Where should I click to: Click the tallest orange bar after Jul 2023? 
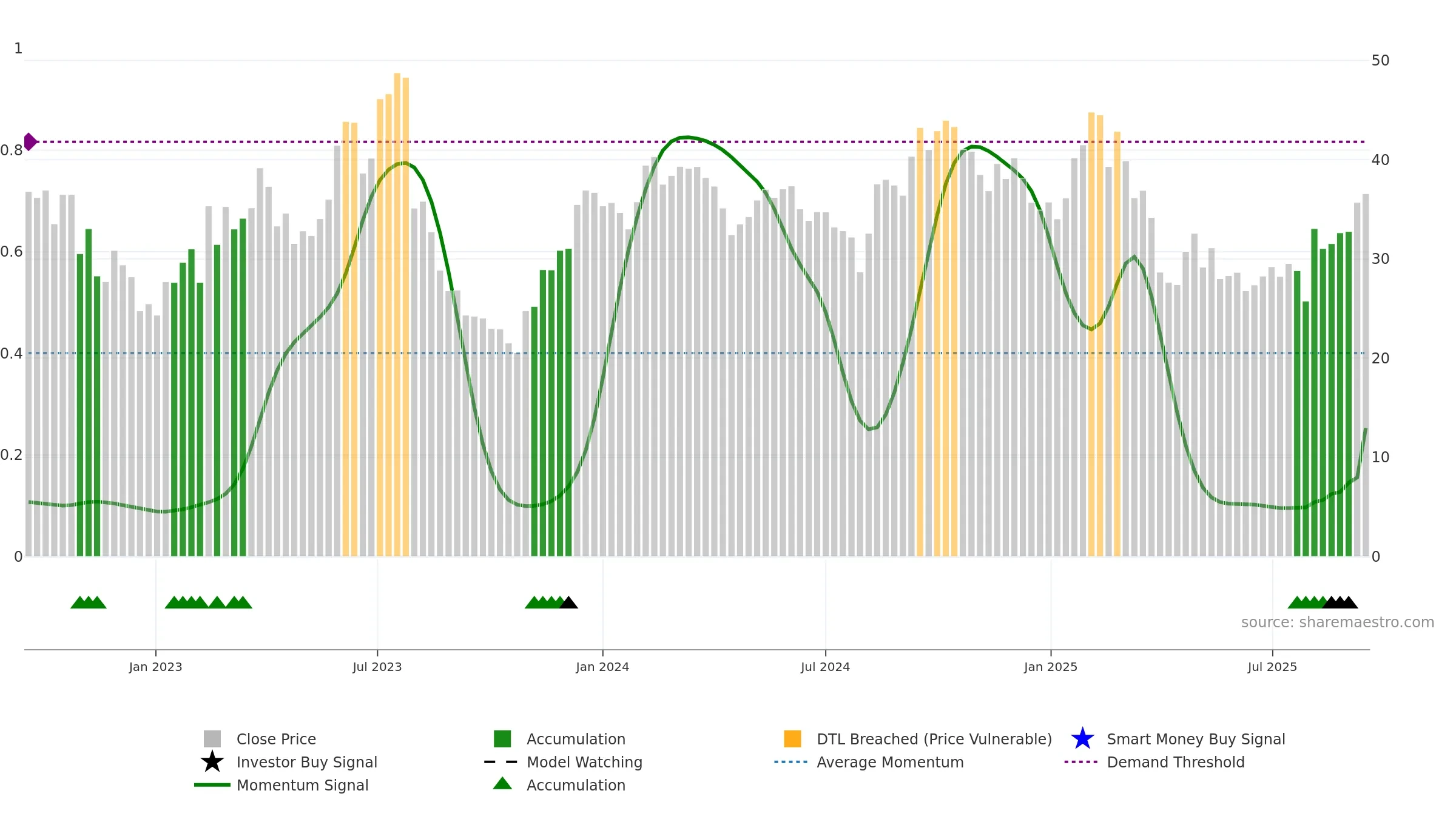pos(397,314)
